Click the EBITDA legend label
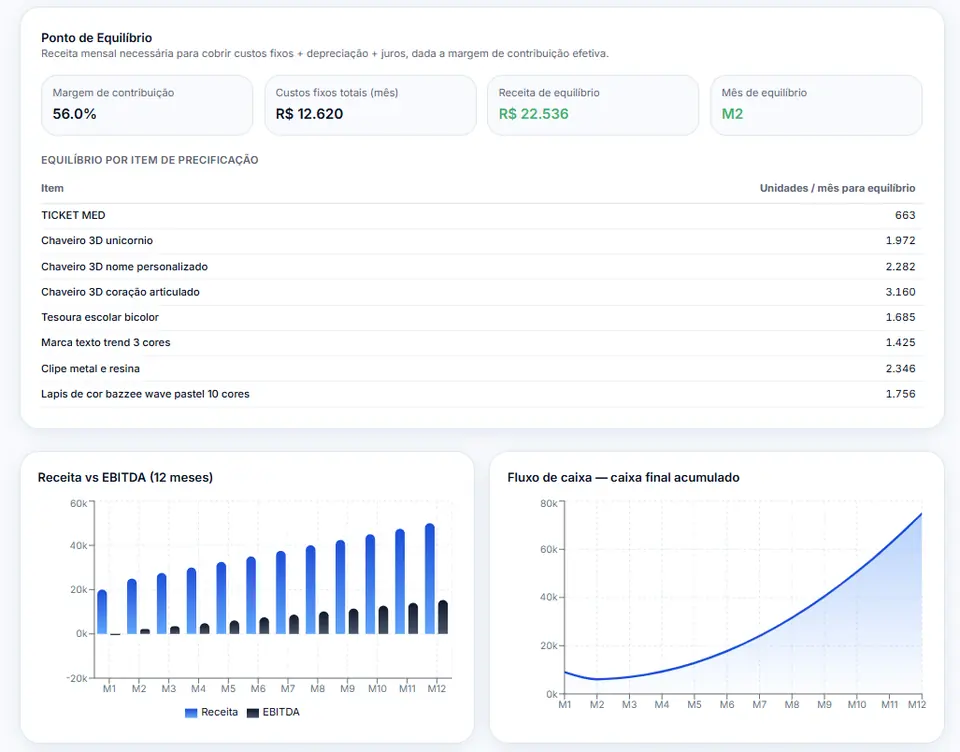The image size is (960, 752). tap(281, 712)
